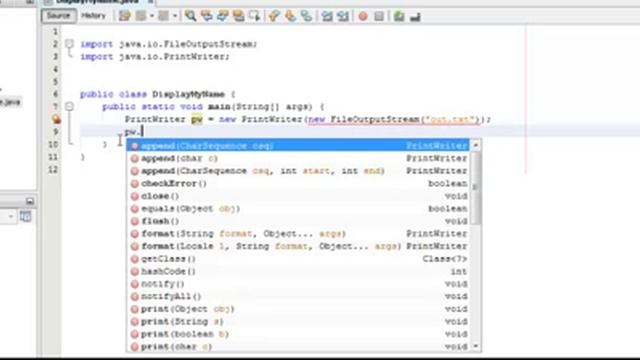Image resolution: width=640 pixels, height=360 pixels.
Task: Collapse the imports fold on line 2
Action: click(x=69, y=44)
